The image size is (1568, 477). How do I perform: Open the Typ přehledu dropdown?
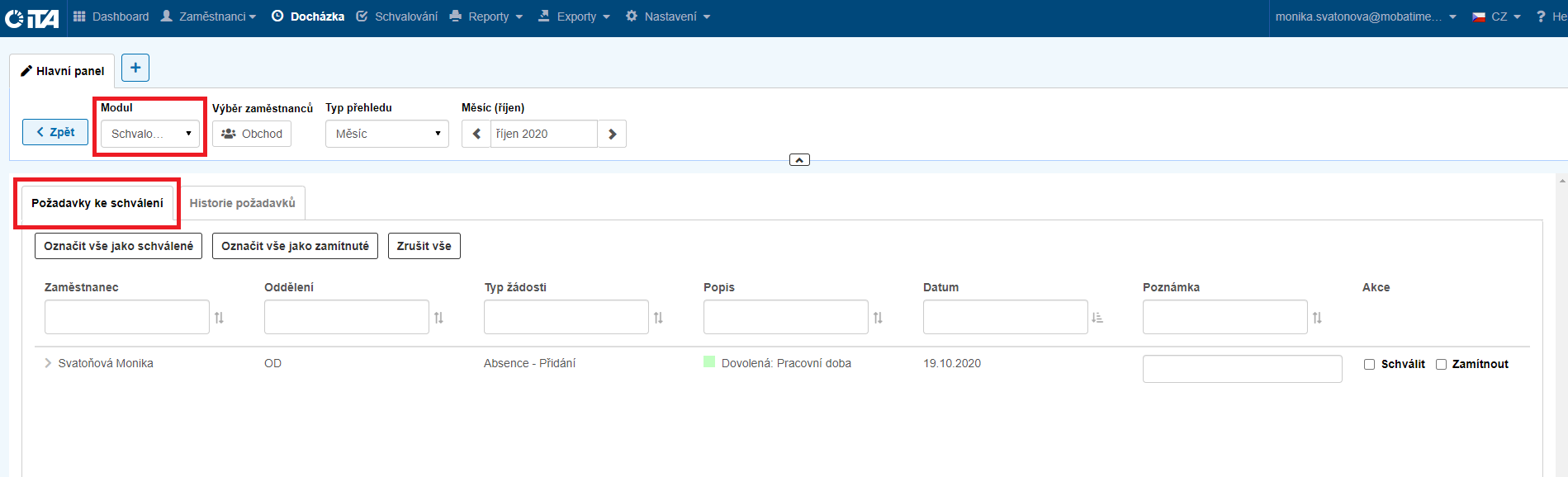click(386, 134)
